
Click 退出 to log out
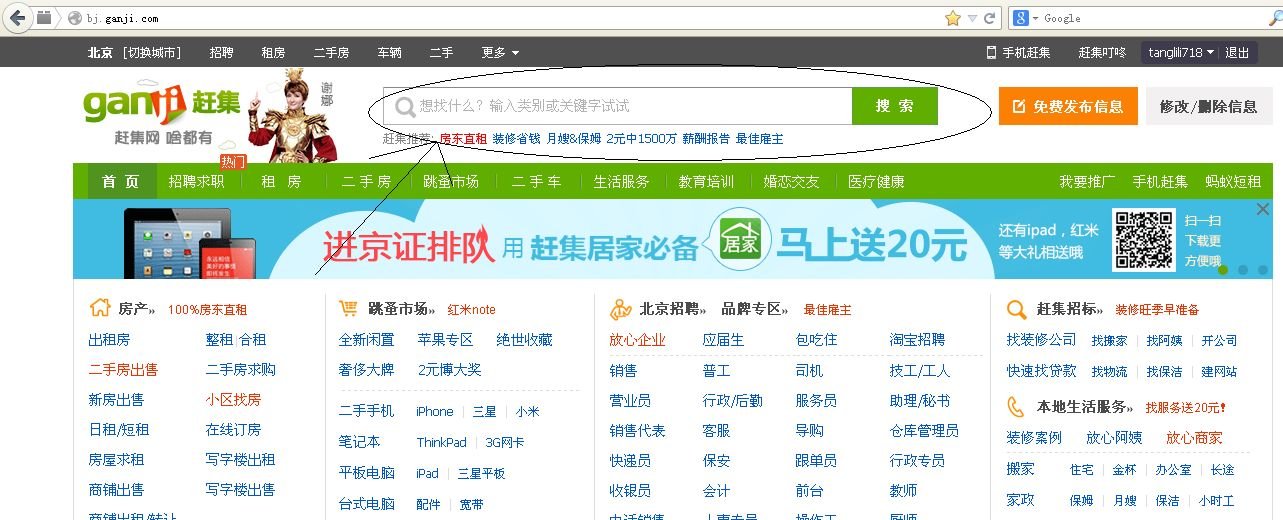(1237, 53)
